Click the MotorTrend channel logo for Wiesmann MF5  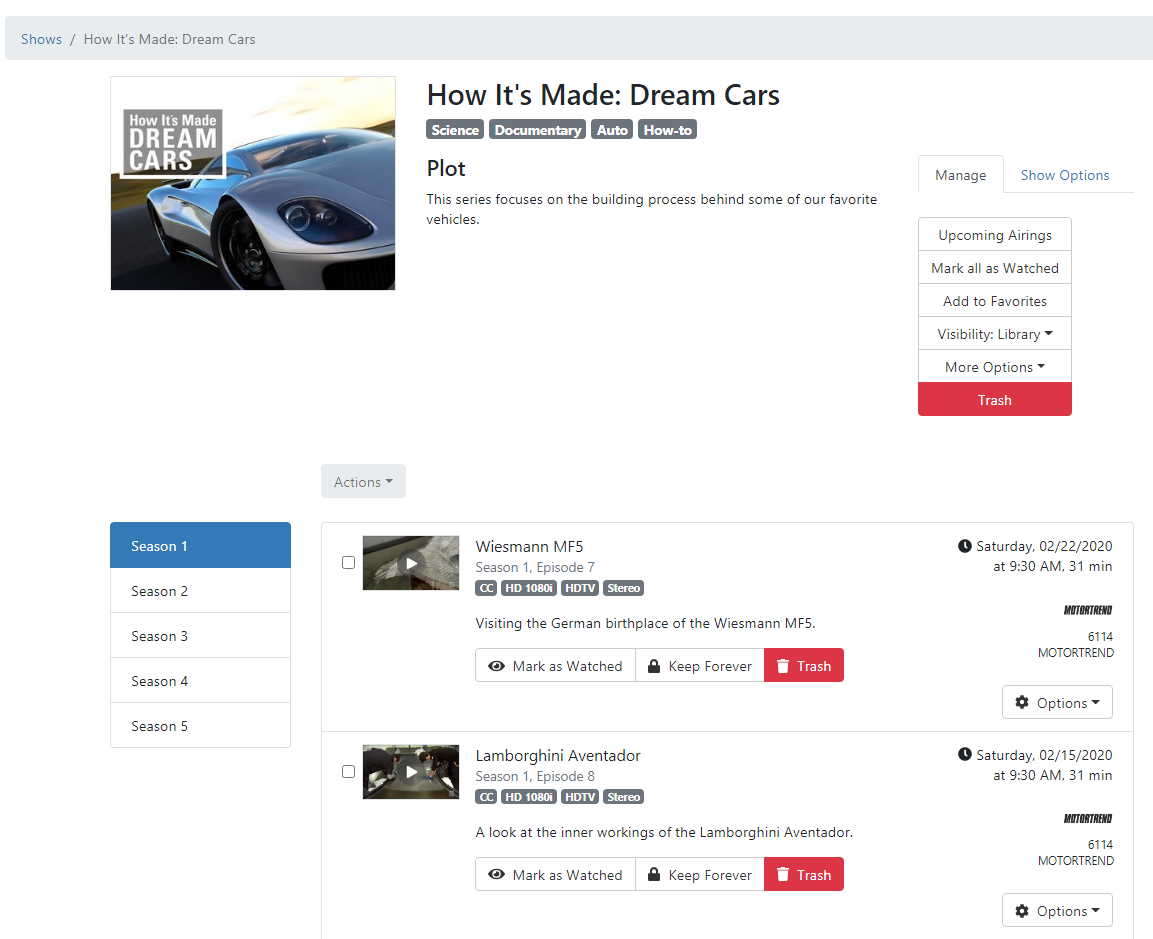(1087, 610)
